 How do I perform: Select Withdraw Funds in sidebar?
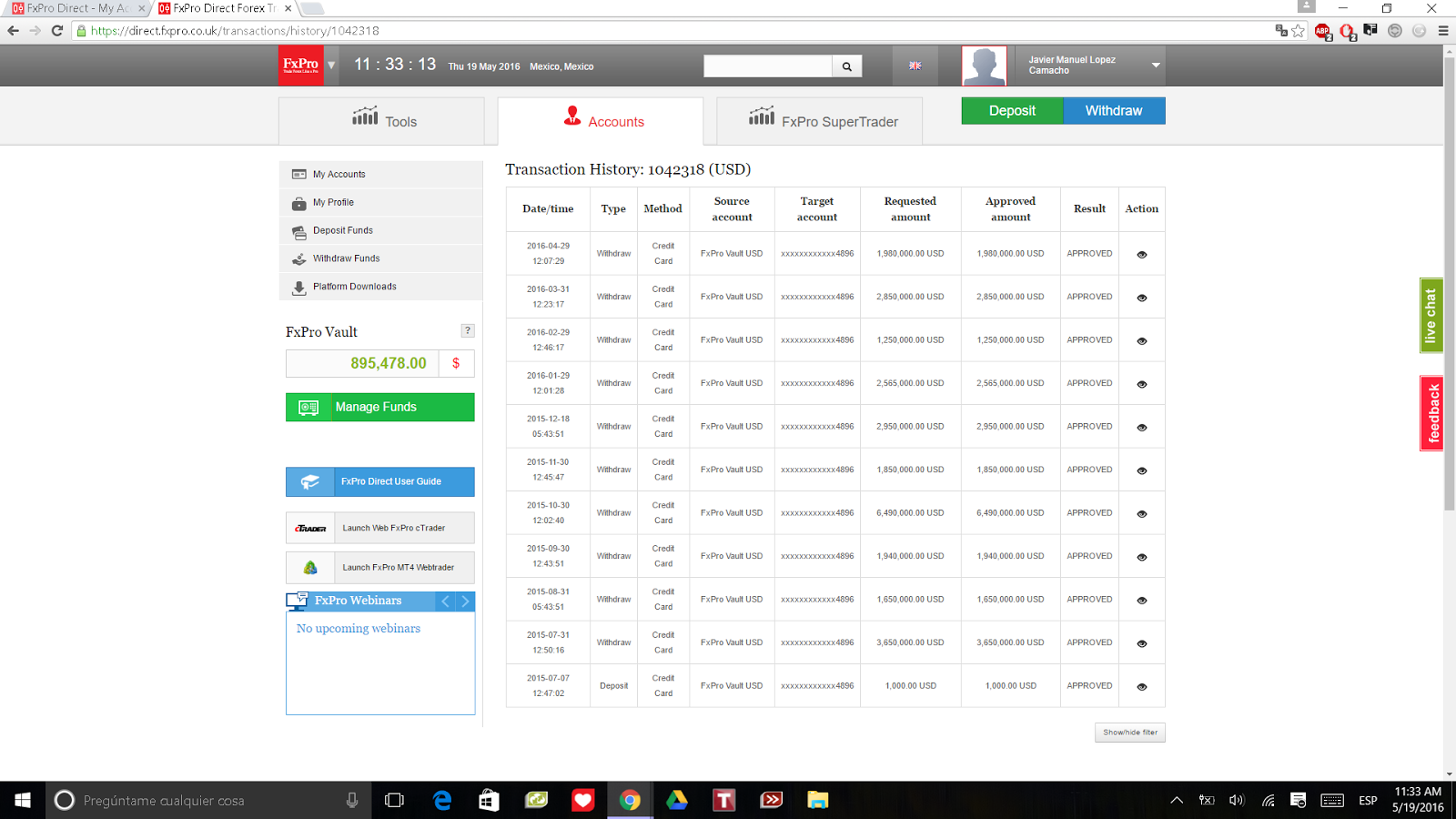[x=380, y=259]
